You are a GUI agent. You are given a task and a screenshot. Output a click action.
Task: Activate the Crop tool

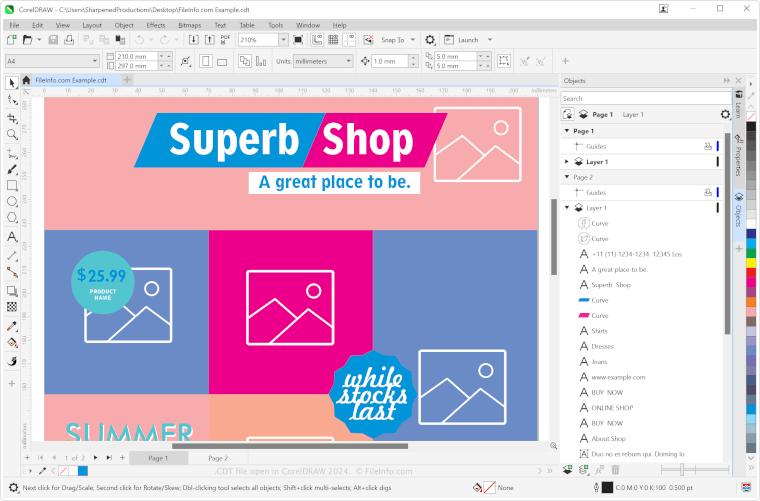[x=12, y=117]
